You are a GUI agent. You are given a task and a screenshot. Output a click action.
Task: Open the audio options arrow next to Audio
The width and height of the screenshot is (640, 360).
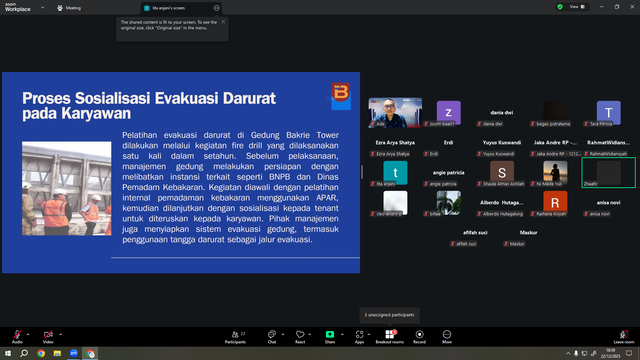(28, 334)
